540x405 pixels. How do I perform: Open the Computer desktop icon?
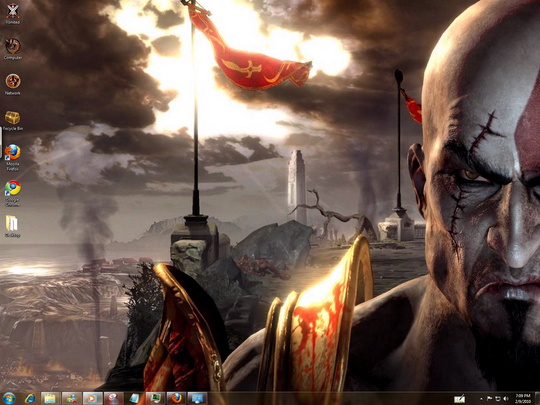click(x=13, y=49)
